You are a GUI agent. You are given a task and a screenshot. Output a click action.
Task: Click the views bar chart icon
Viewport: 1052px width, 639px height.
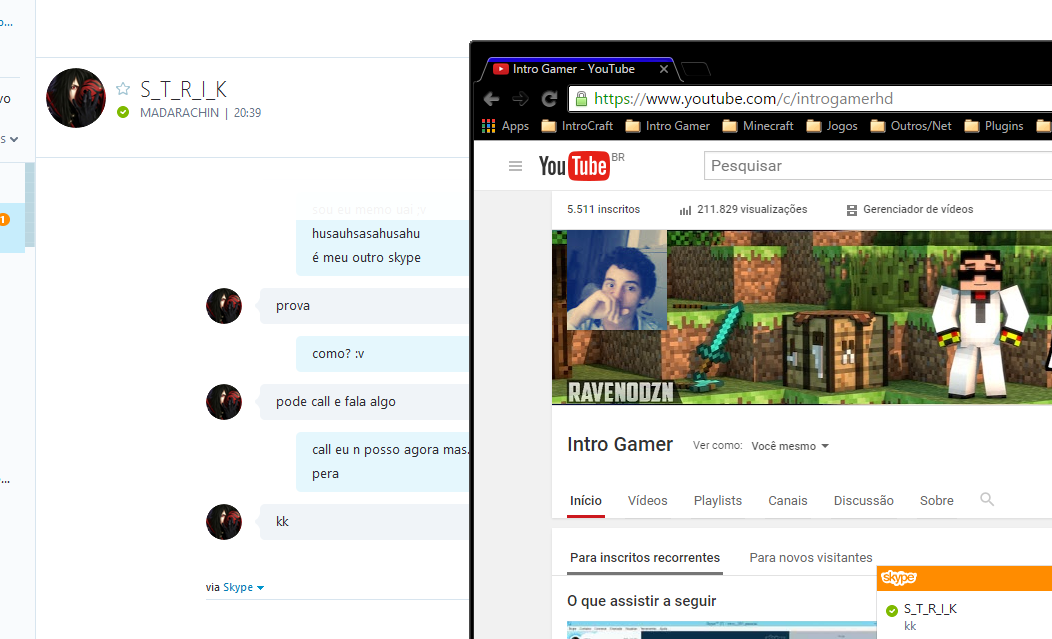[x=685, y=210]
